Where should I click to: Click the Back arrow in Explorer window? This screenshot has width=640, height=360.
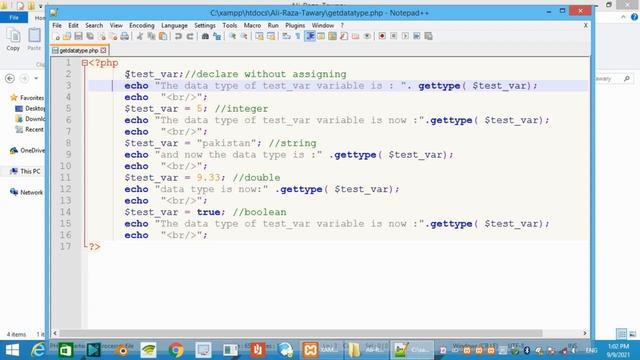tap(10, 78)
